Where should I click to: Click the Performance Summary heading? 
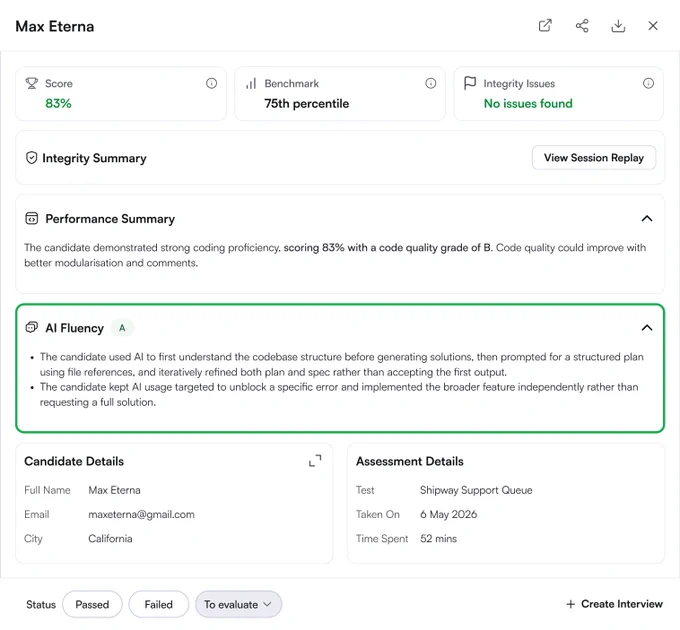coord(110,219)
